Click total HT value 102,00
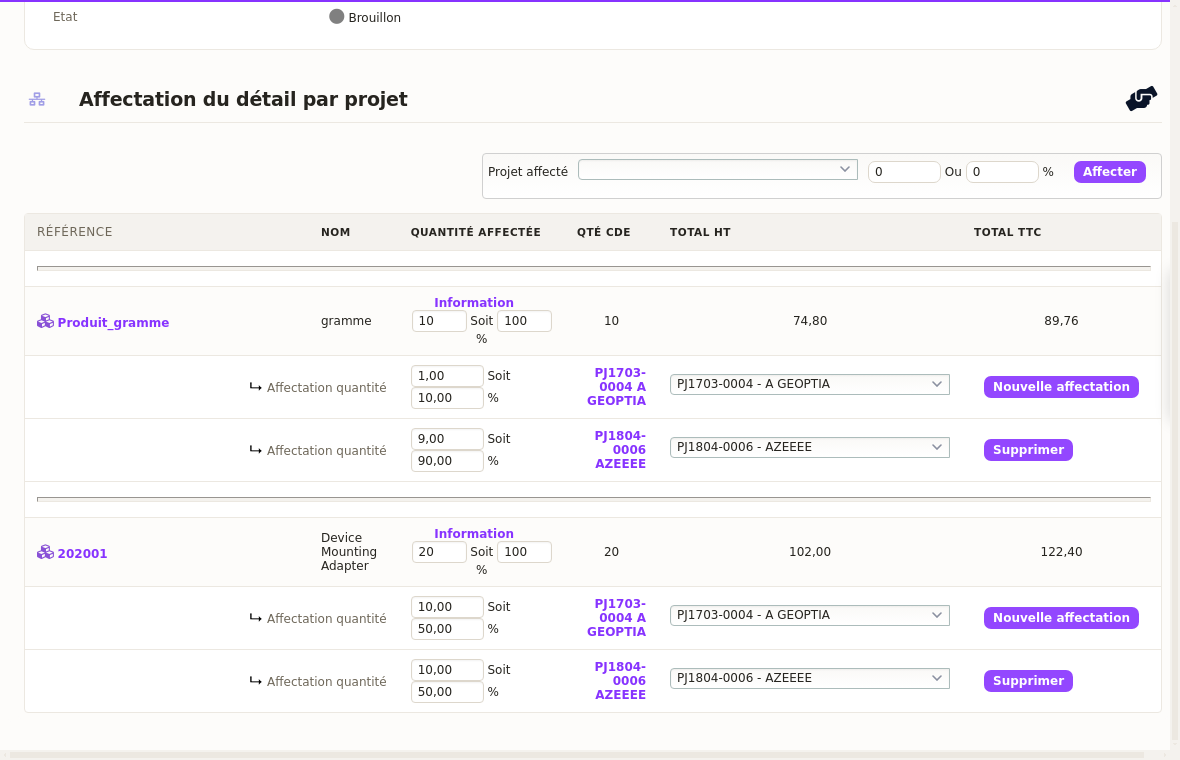This screenshot has height=760, width=1180. coord(810,552)
